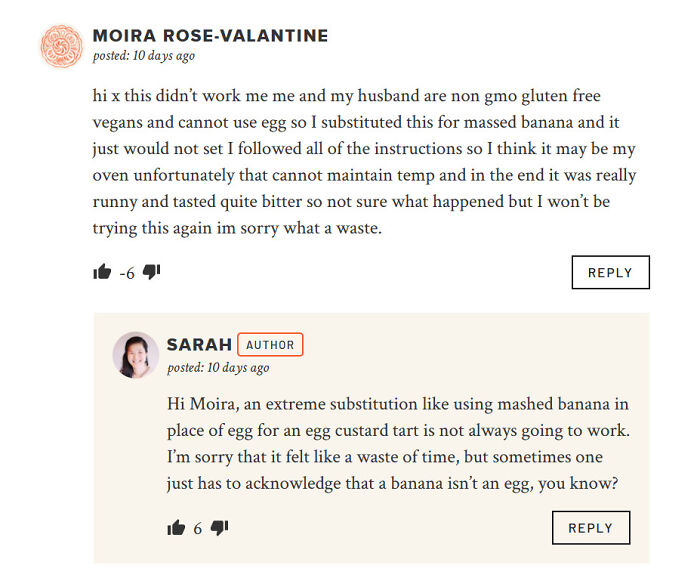
Task: Open the SARAH author name
Action: (x=199, y=345)
